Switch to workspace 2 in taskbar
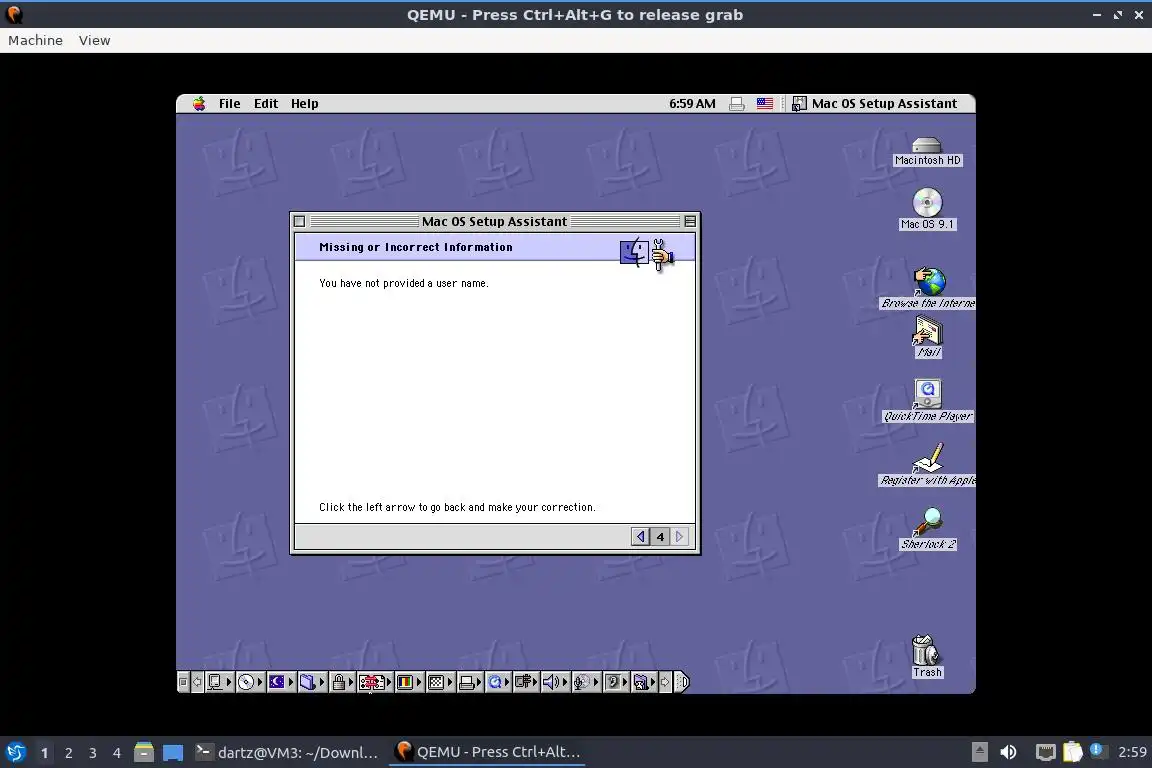1152x768 pixels. pos(68,753)
